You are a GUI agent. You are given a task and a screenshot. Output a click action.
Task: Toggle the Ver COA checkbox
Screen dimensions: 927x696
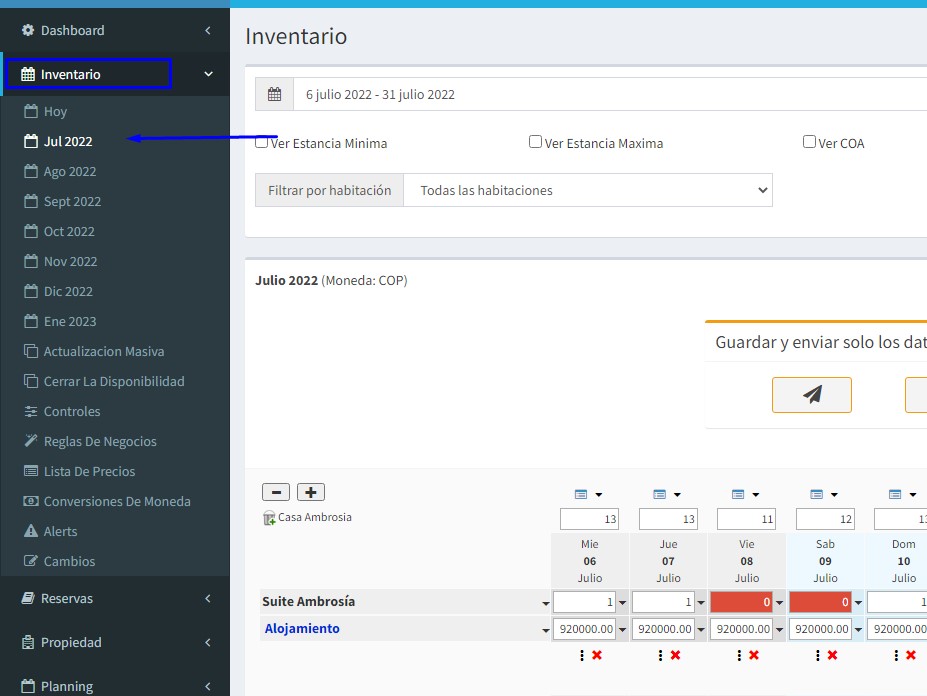click(x=809, y=142)
